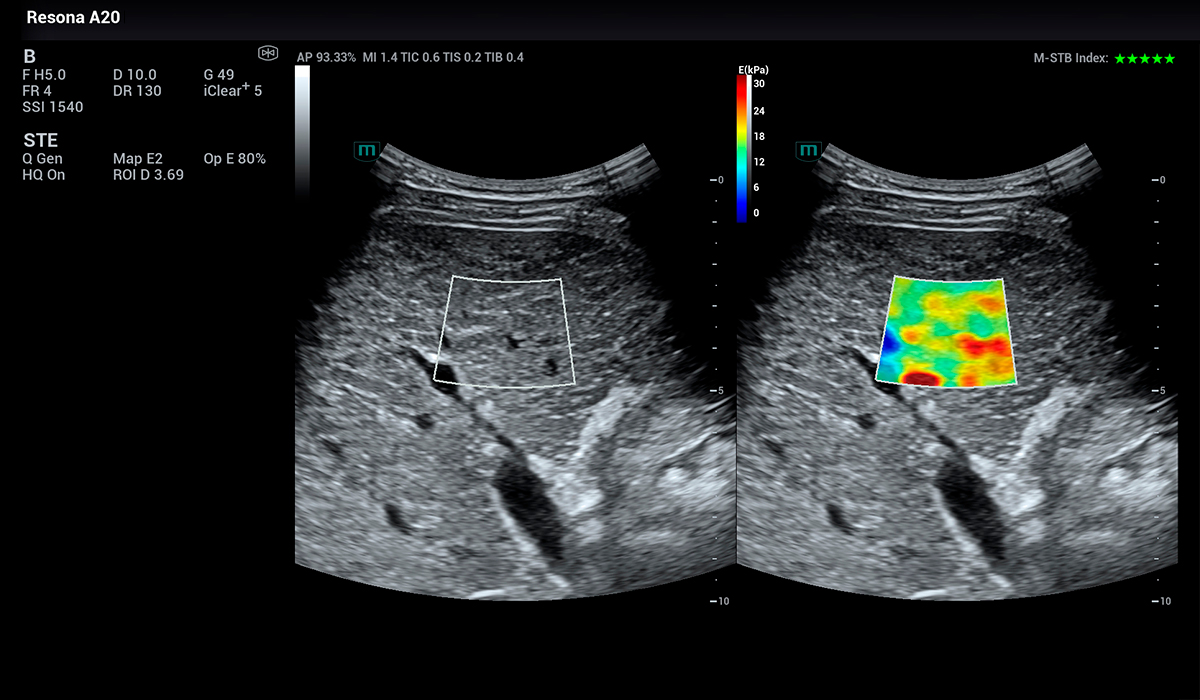Click the M-STB Index green stars

(x=1145, y=59)
